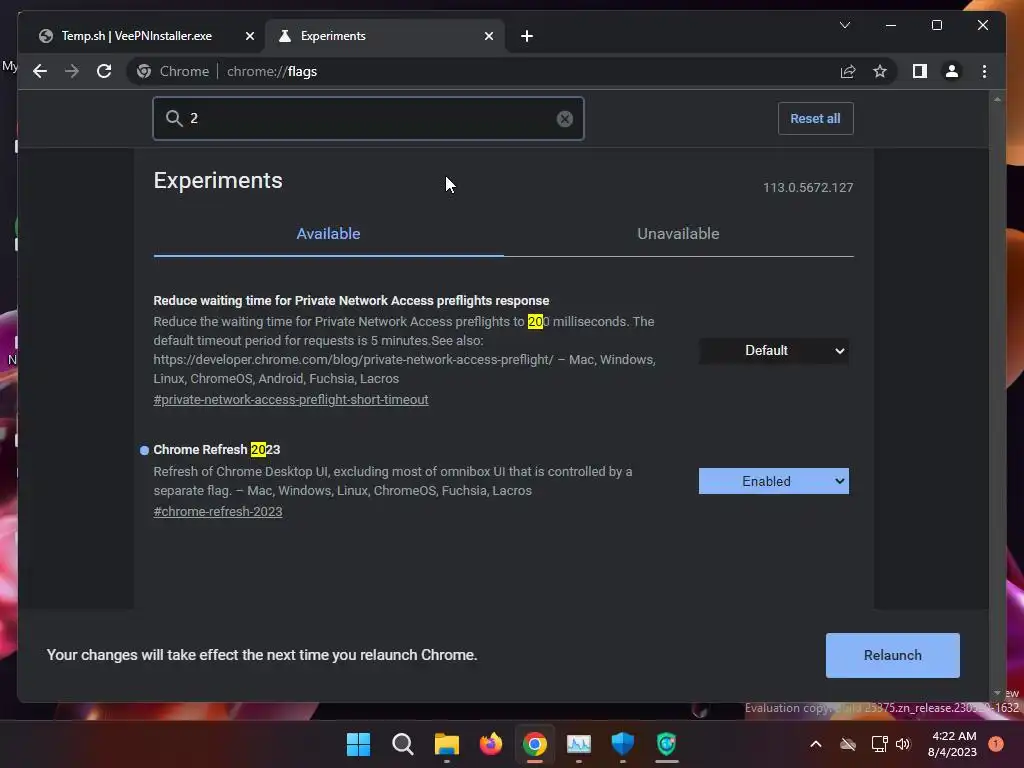Open the #chrome-refresh-2023 link
The height and width of the screenshot is (768, 1024).
click(x=217, y=512)
